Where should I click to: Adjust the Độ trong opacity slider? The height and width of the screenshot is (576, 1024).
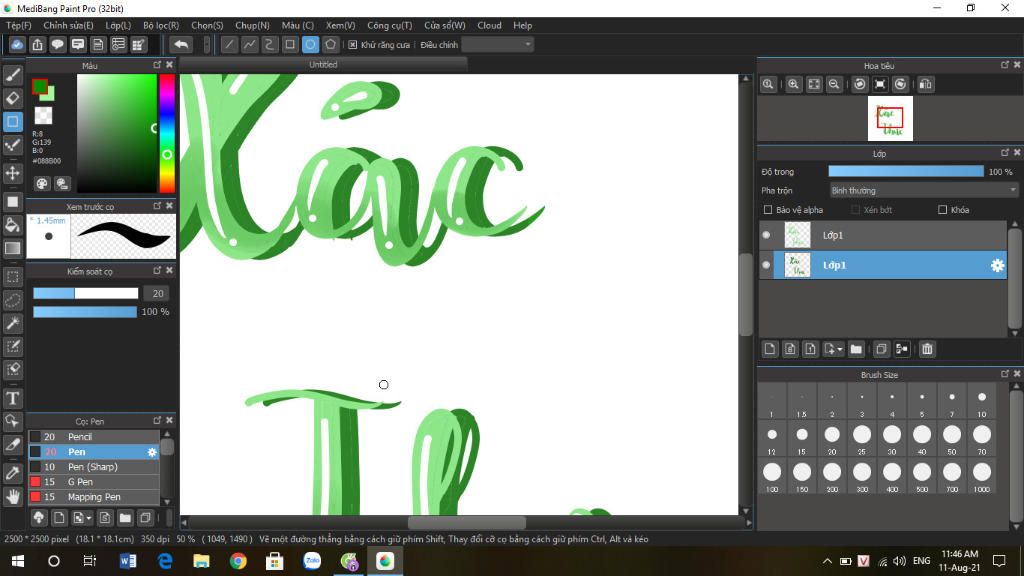tap(906, 171)
